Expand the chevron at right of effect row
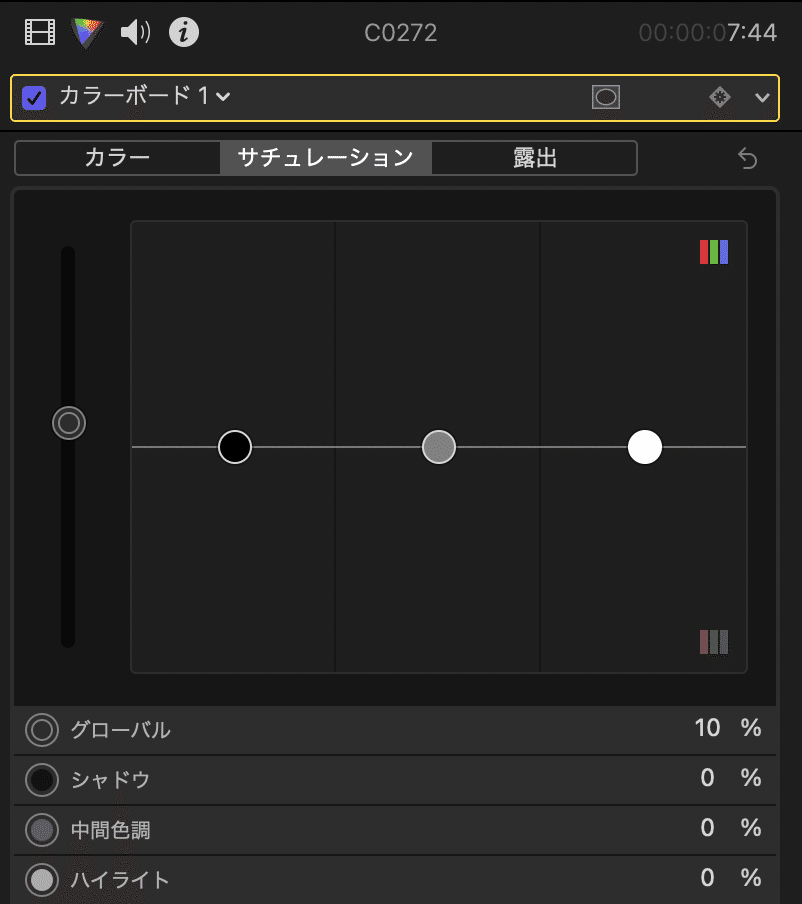 click(763, 97)
